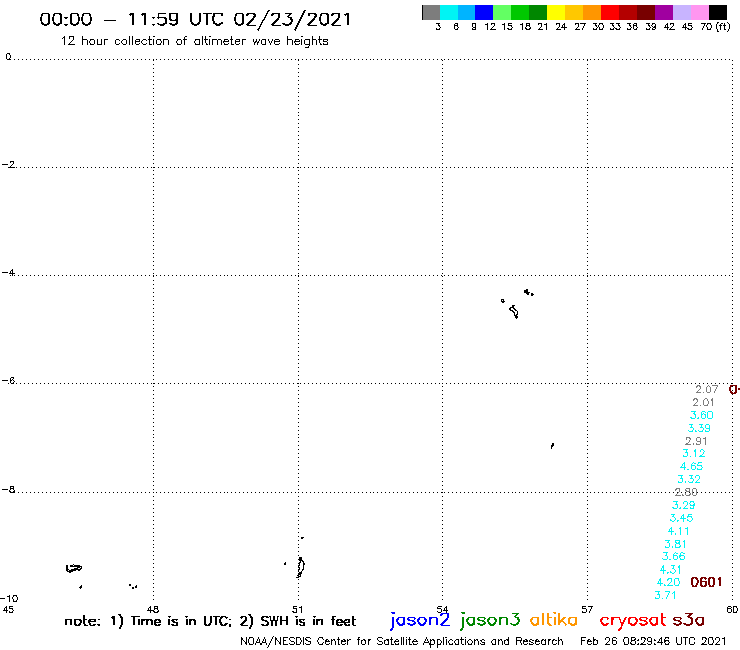Viewport: 740px width, 650px height.
Task: Click the pink swatch in the legend
Action: pyautogui.click(x=700, y=12)
